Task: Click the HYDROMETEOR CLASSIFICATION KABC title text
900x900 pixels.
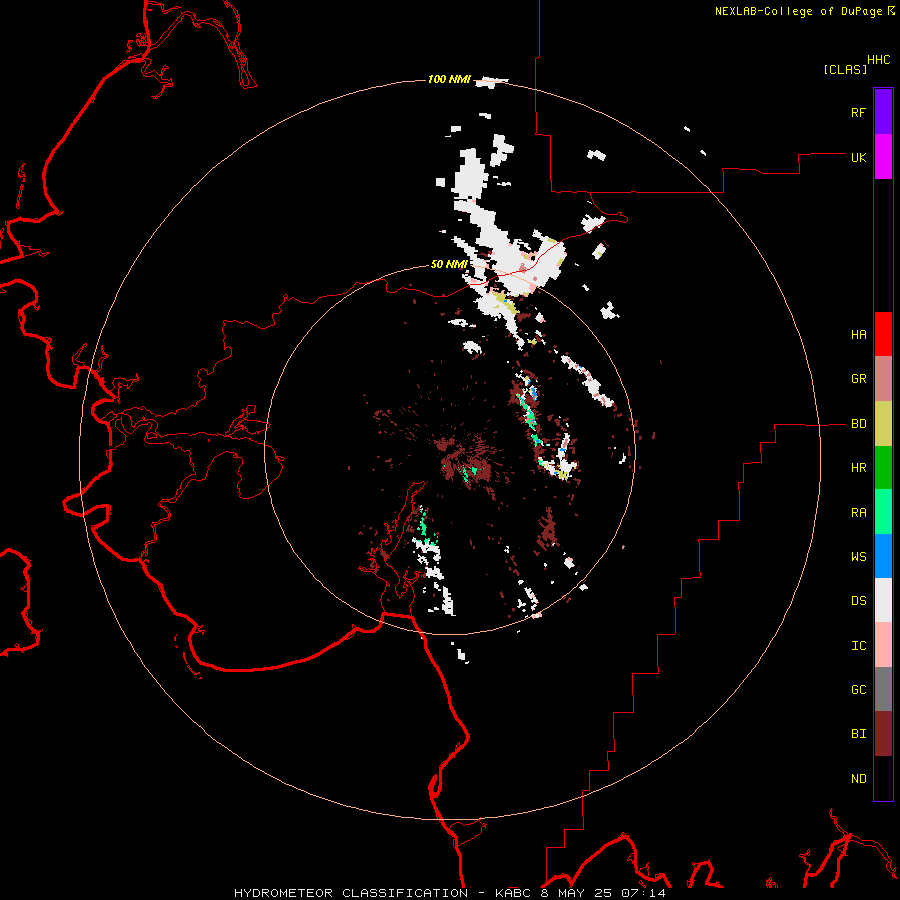Action: [x=450, y=893]
